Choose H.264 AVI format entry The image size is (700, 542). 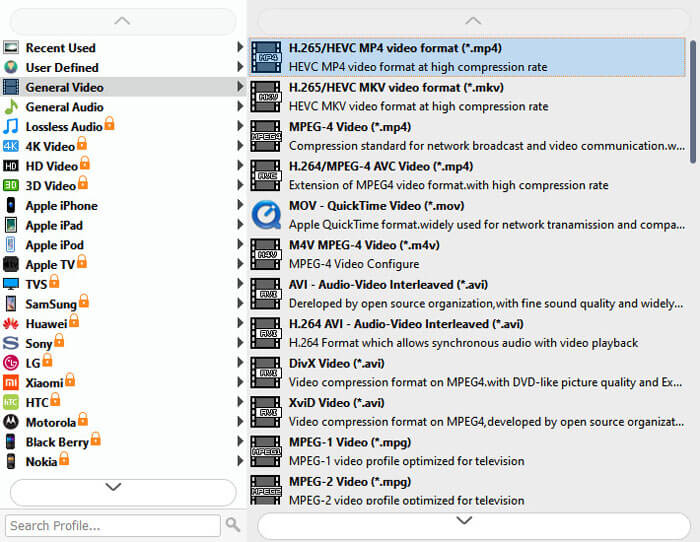[467, 333]
